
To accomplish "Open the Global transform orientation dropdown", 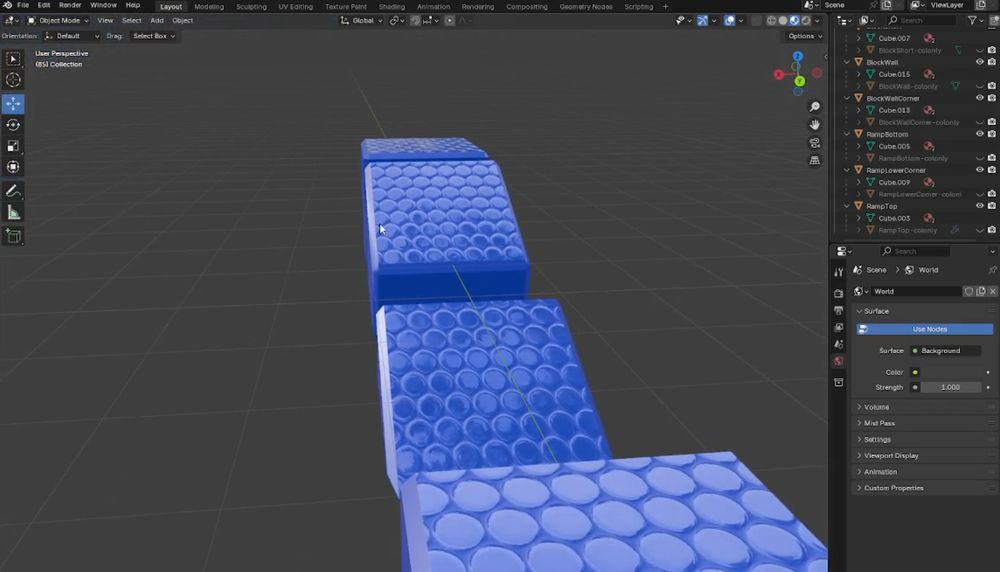I will click(x=362, y=20).
